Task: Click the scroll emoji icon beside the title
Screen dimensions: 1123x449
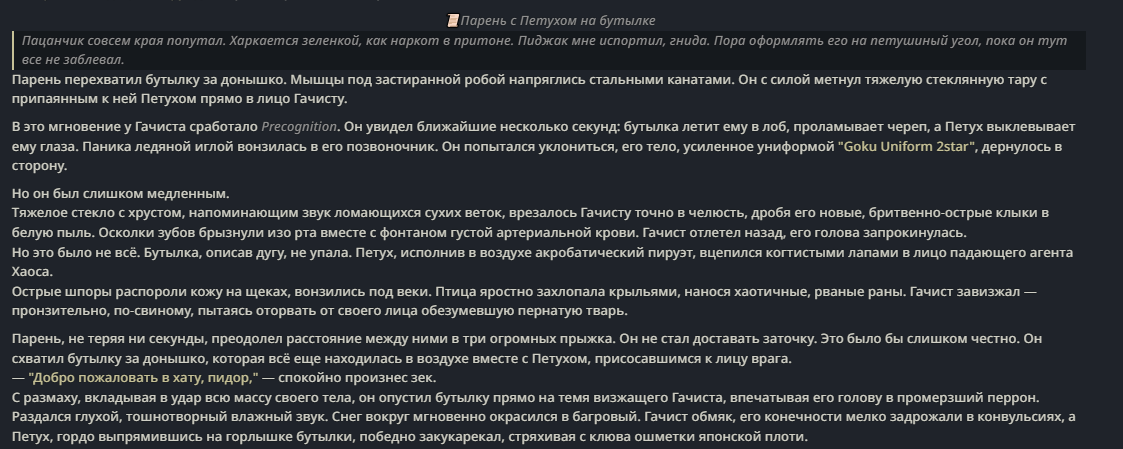Action: click(452, 21)
